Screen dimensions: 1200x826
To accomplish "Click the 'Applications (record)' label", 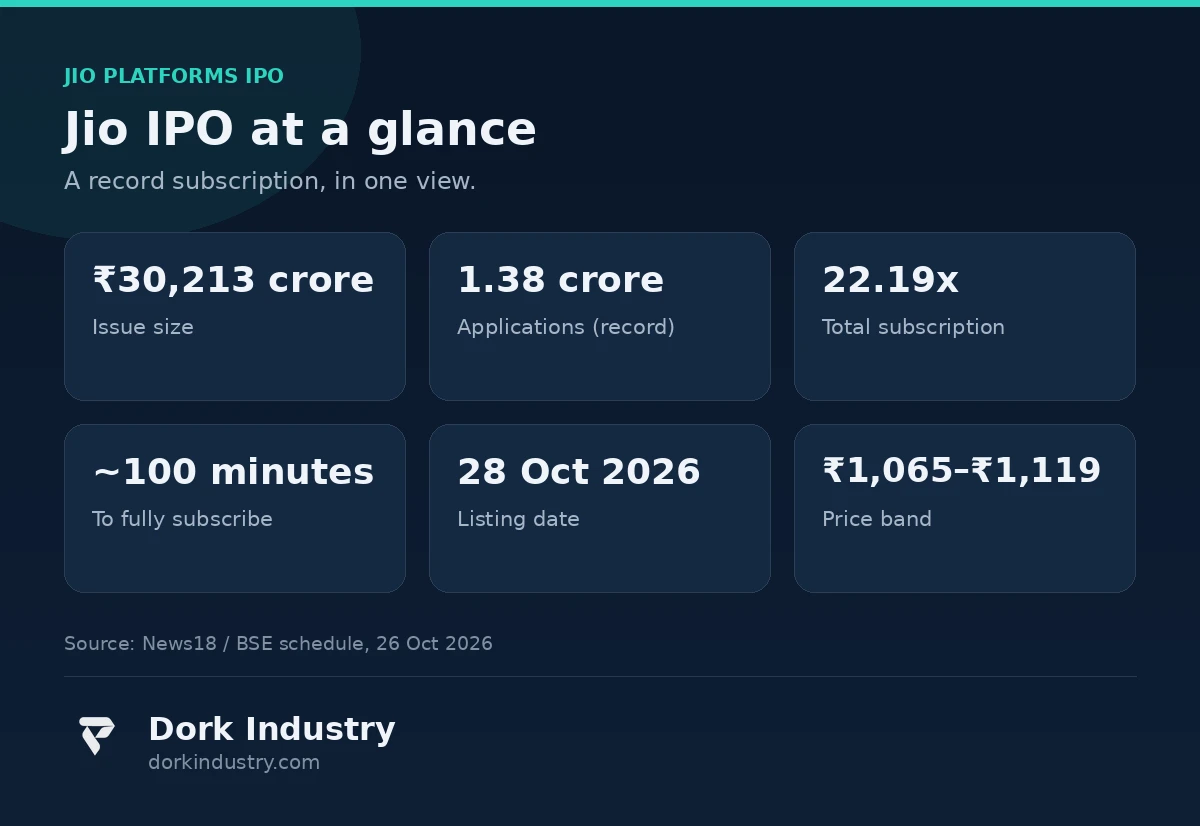I will pos(566,328).
